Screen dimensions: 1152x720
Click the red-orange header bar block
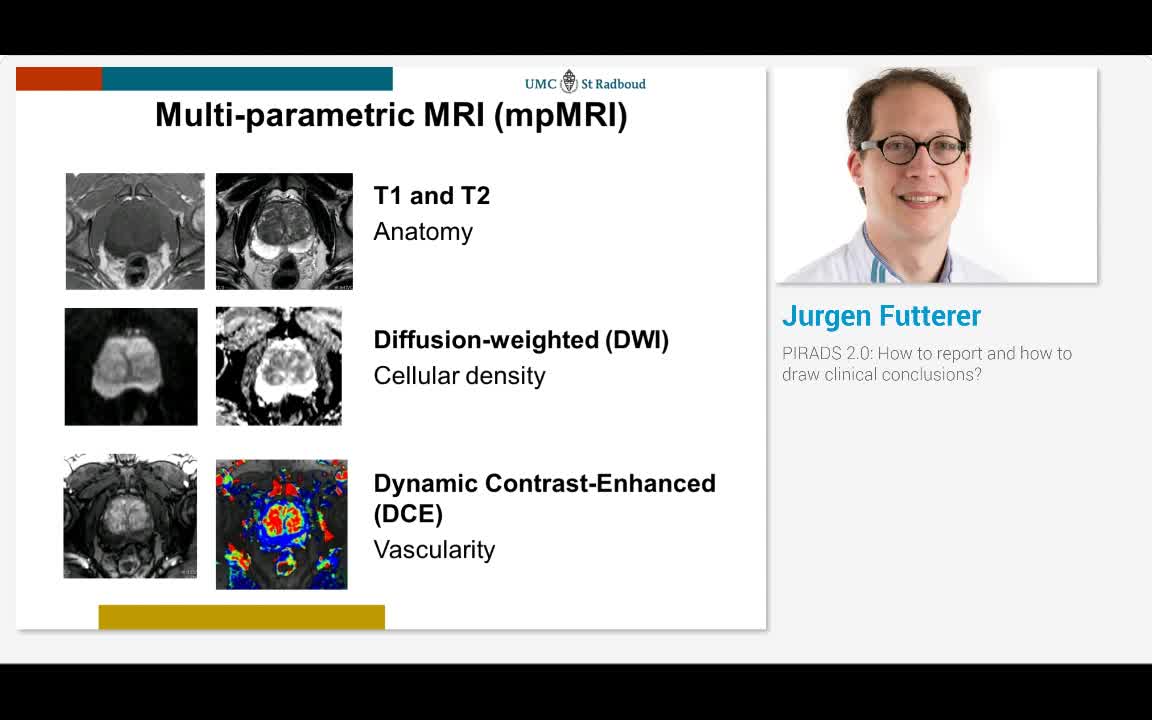click(59, 79)
